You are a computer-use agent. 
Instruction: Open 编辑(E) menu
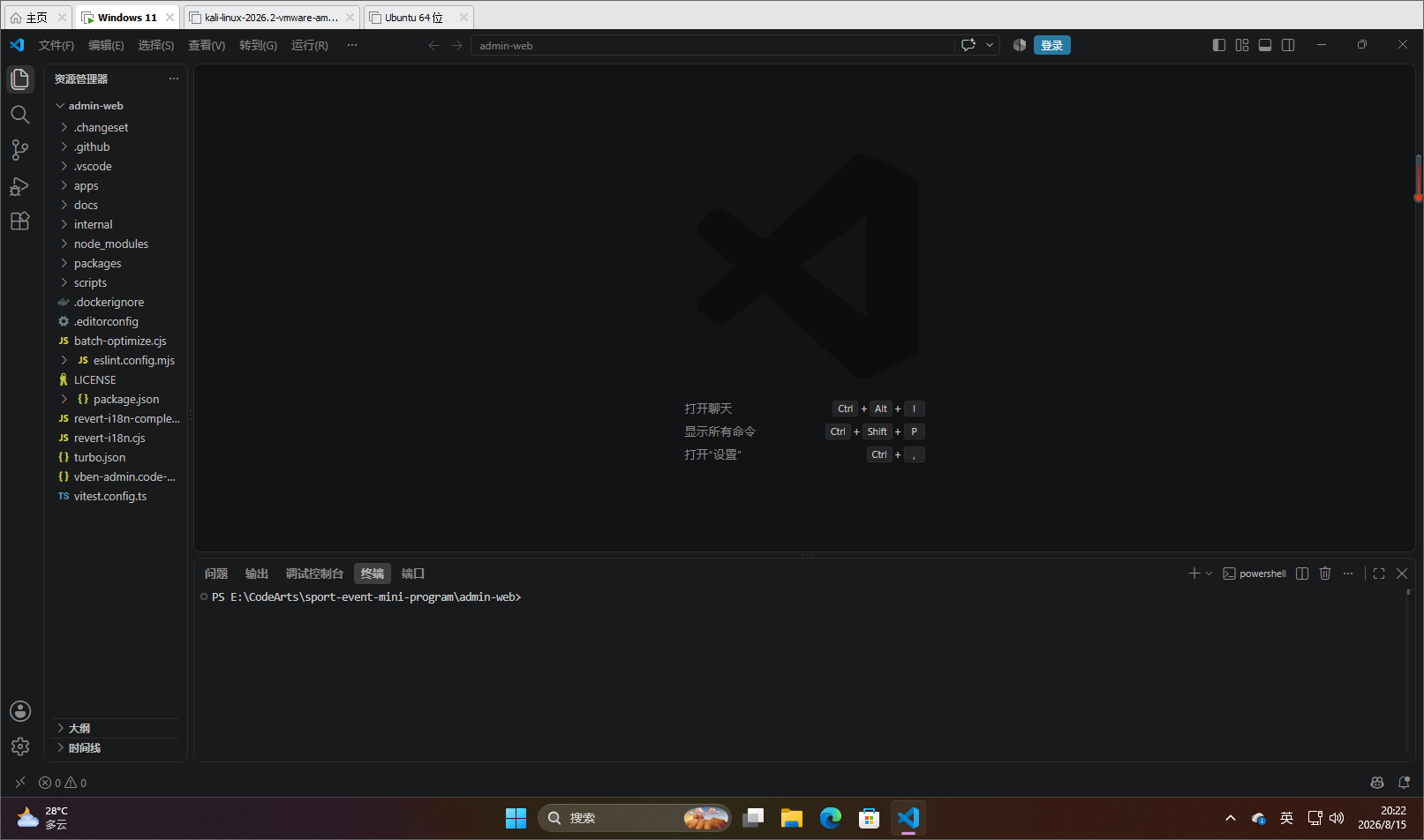106,45
